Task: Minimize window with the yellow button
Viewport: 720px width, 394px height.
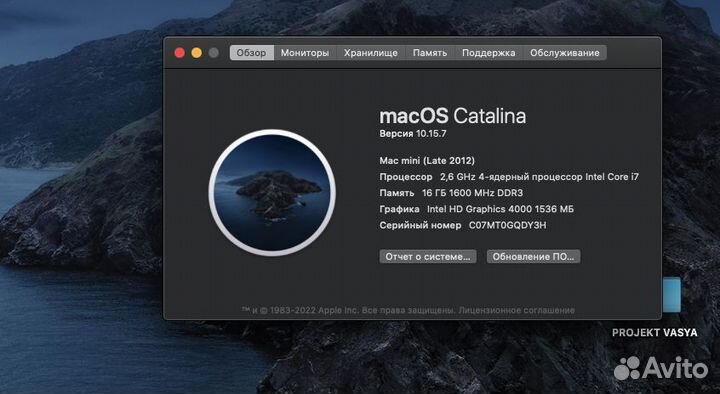Action: 197,53
